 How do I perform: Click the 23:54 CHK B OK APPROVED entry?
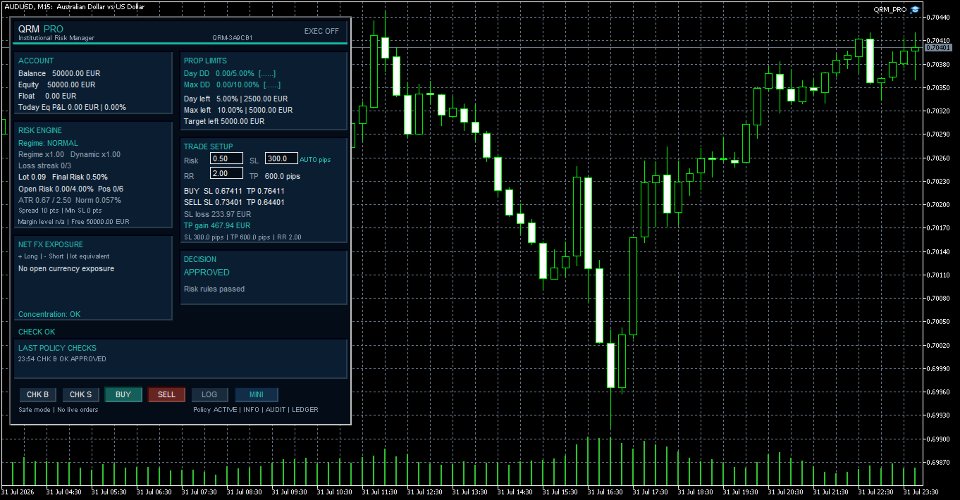tap(62, 359)
